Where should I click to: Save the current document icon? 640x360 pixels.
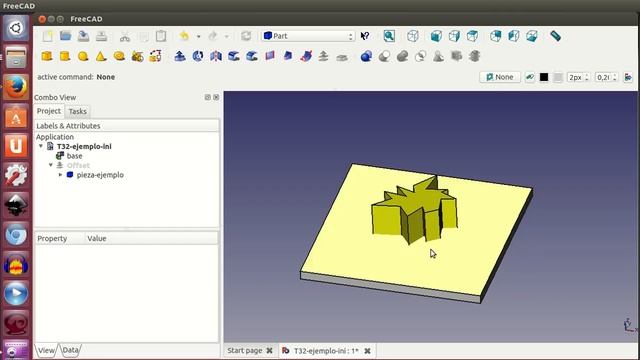[x=83, y=36]
